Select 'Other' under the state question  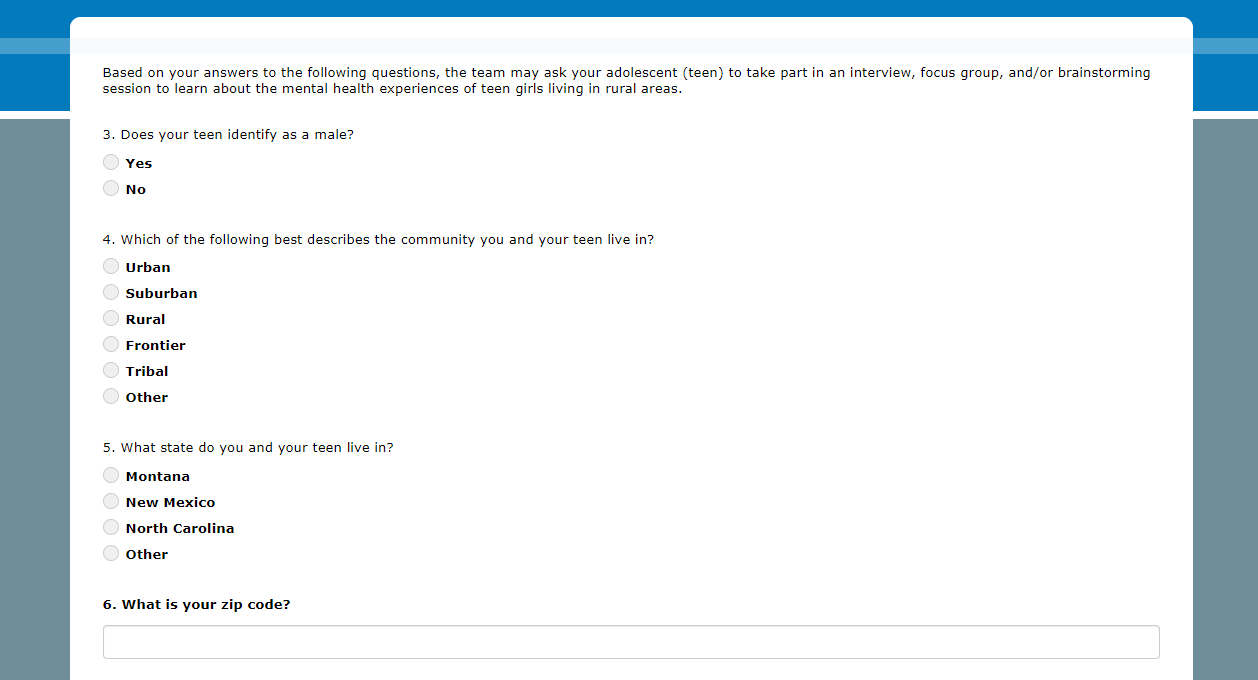111,553
